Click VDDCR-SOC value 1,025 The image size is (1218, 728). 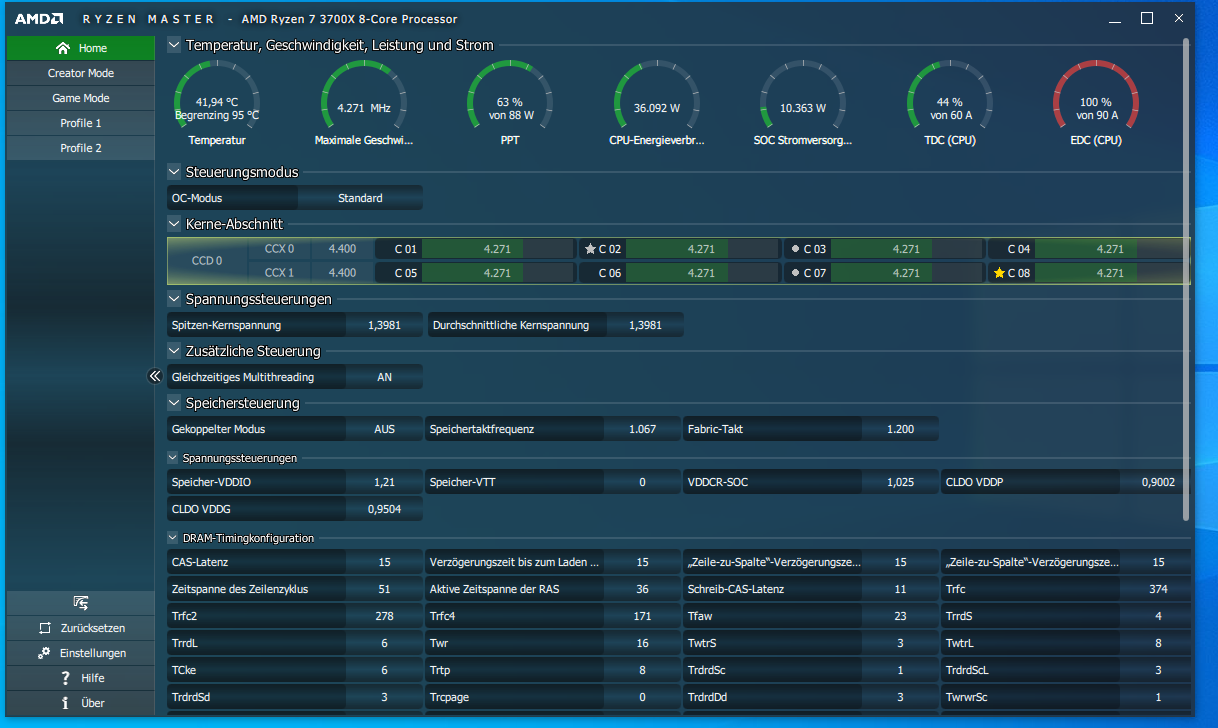coord(900,482)
